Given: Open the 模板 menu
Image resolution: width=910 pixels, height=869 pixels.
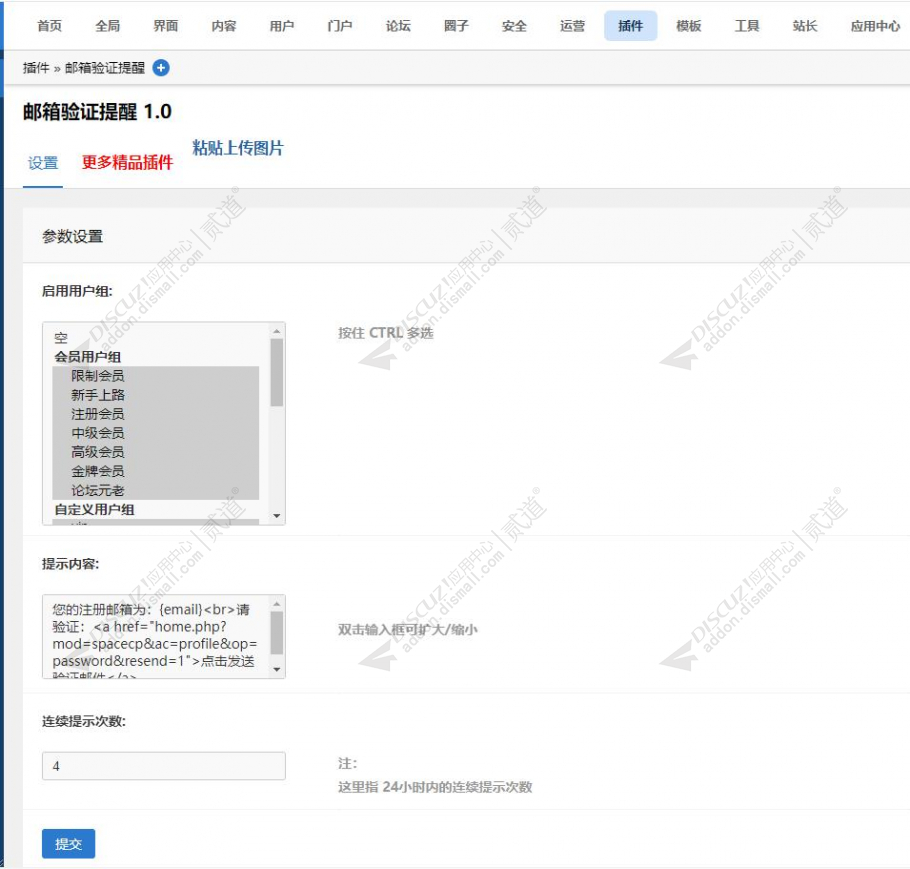Looking at the screenshot, I should point(689,26).
